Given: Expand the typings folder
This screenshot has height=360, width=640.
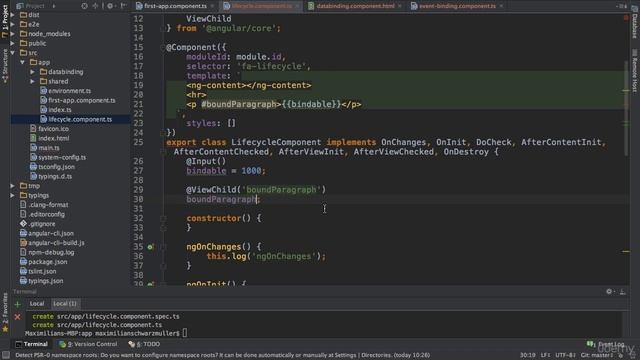Looking at the screenshot, I should pos(13,195).
